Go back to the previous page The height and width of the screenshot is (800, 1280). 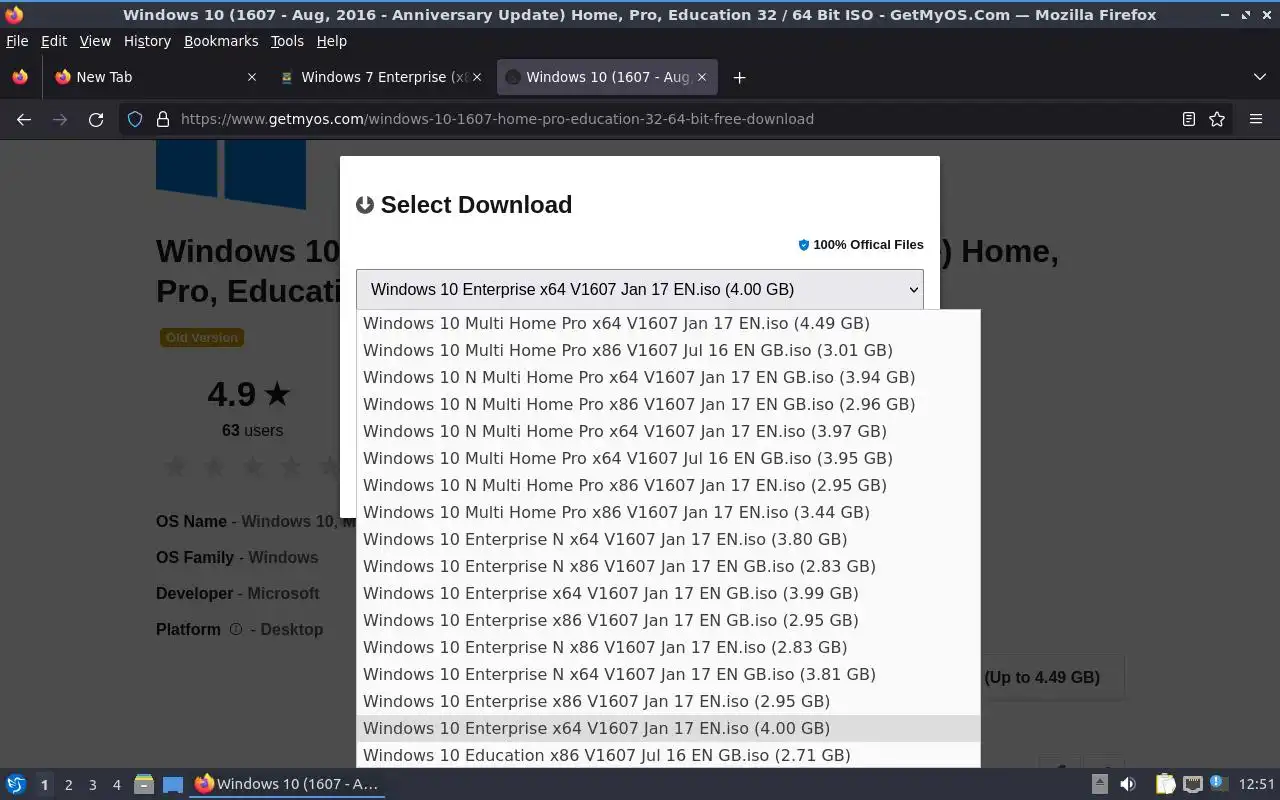click(24, 119)
